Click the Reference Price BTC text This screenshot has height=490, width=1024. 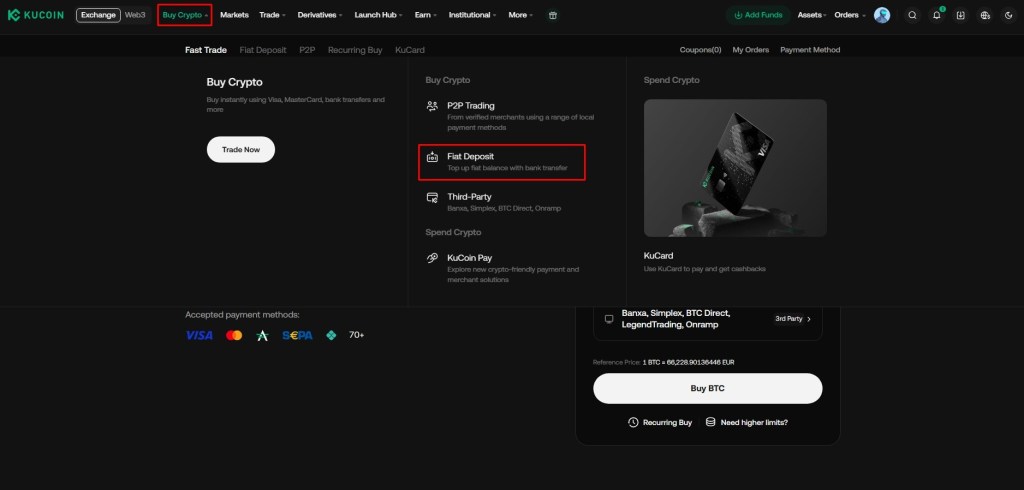(x=664, y=362)
